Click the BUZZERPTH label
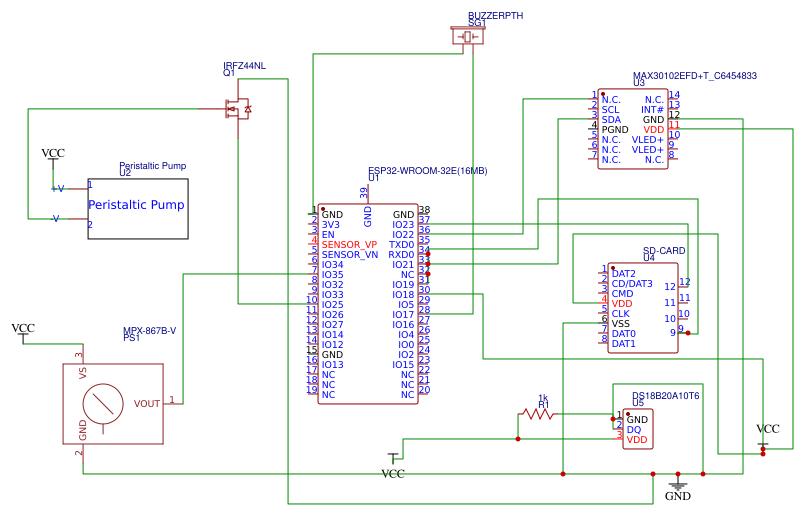Viewport: 803px width, 514px height. click(495, 15)
